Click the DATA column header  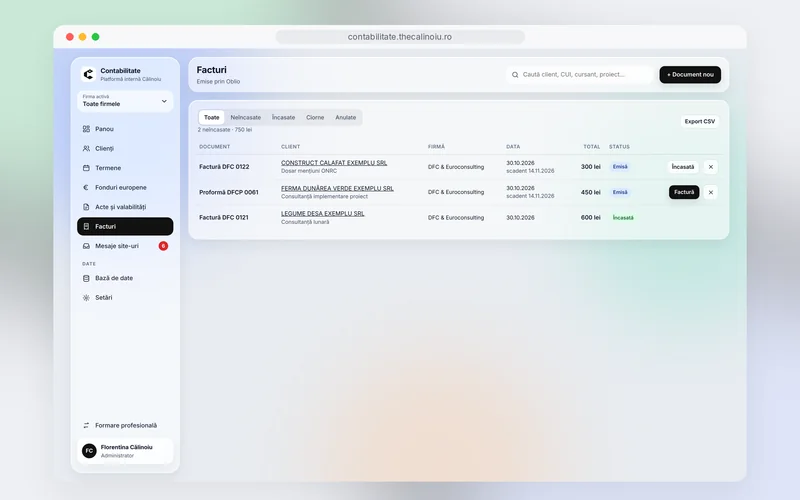point(513,146)
